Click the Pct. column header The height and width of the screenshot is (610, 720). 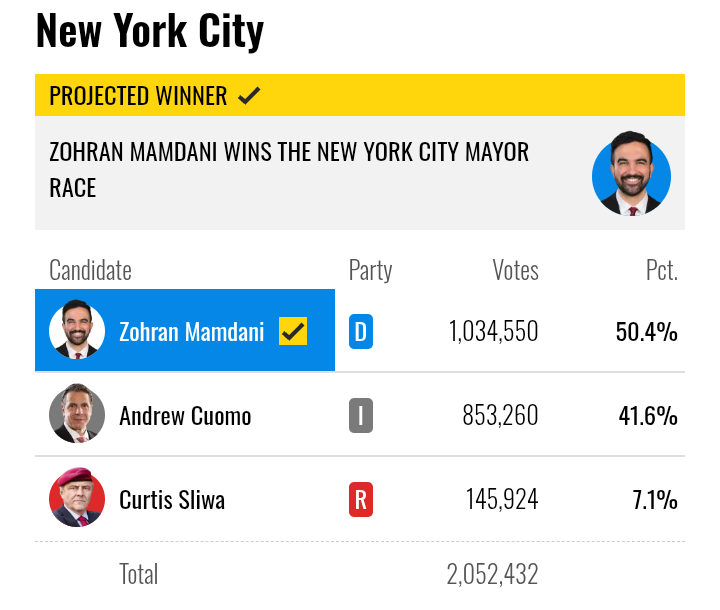click(661, 270)
